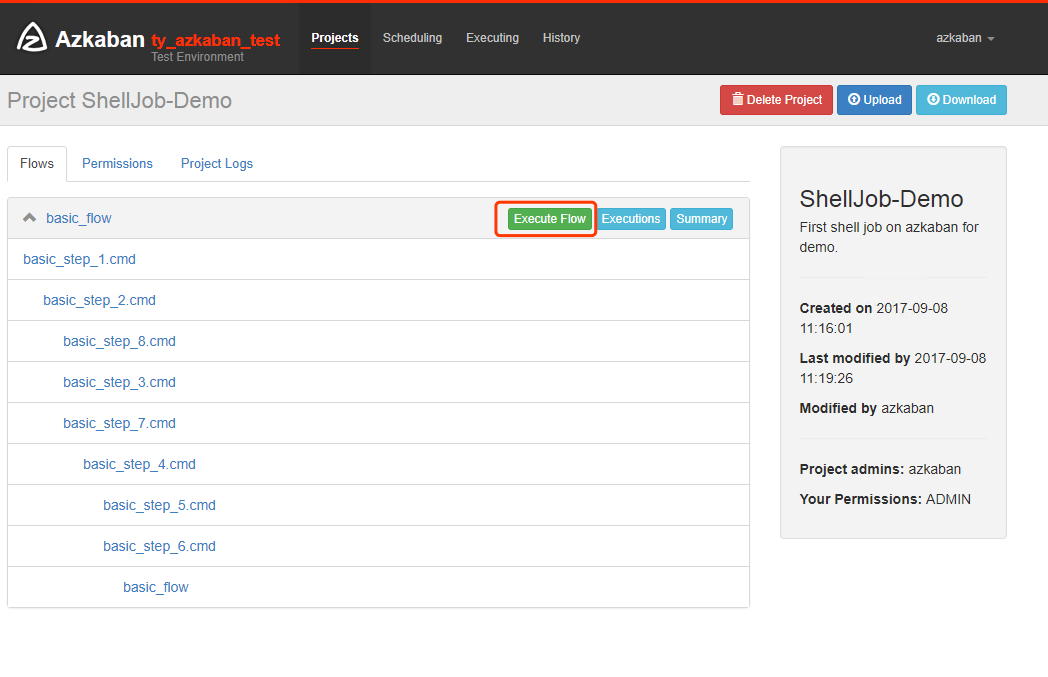Click the 'Project admins: azkaban' text
Image resolution: width=1048 pixels, height=677 pixels.
pyautogui.click(x=880, y=469)
